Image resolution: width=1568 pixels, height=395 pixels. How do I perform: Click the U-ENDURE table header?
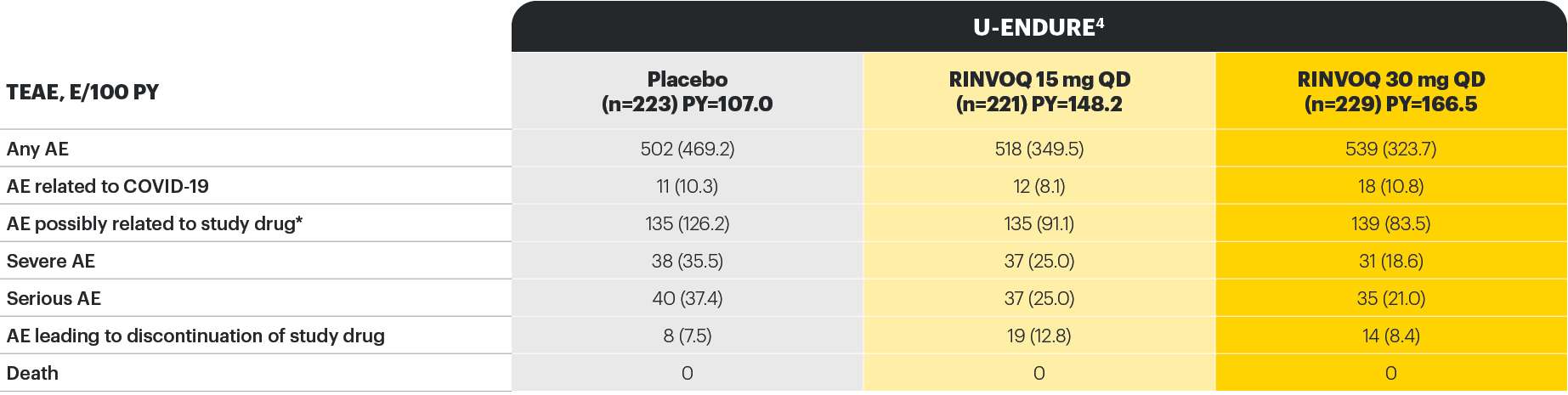(x=1039, y=27)
